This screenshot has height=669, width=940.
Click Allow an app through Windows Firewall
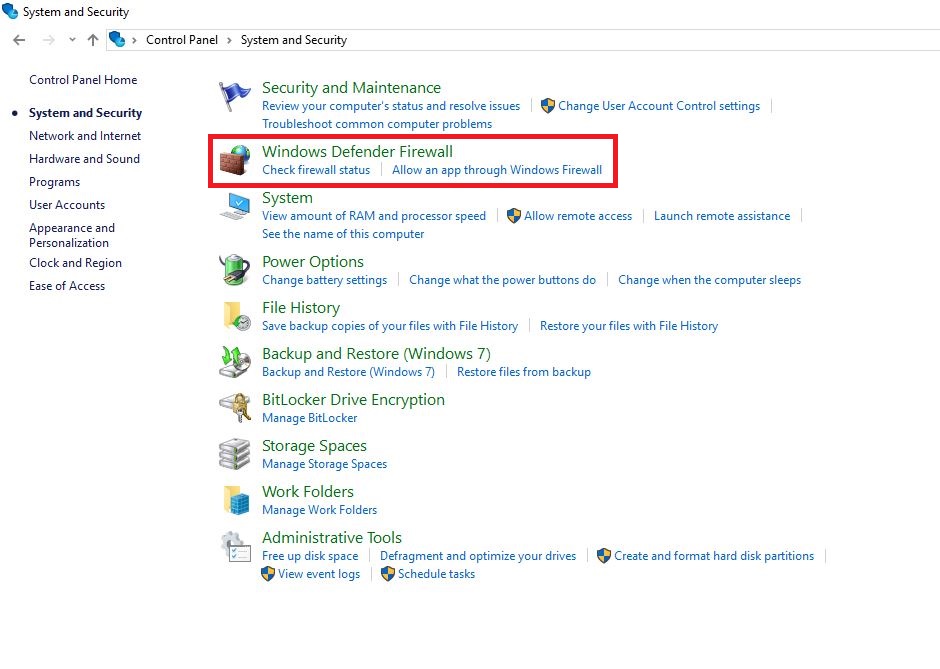pyautogui.click(x=497, y=170)
